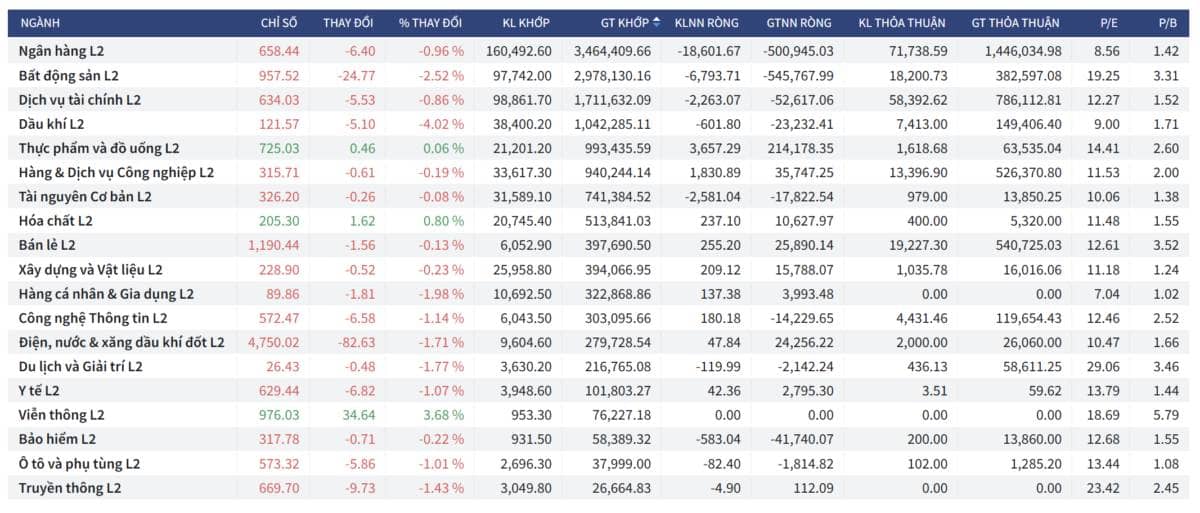Click the change value -24.77

pyautogui.click(x=355, y=75)
